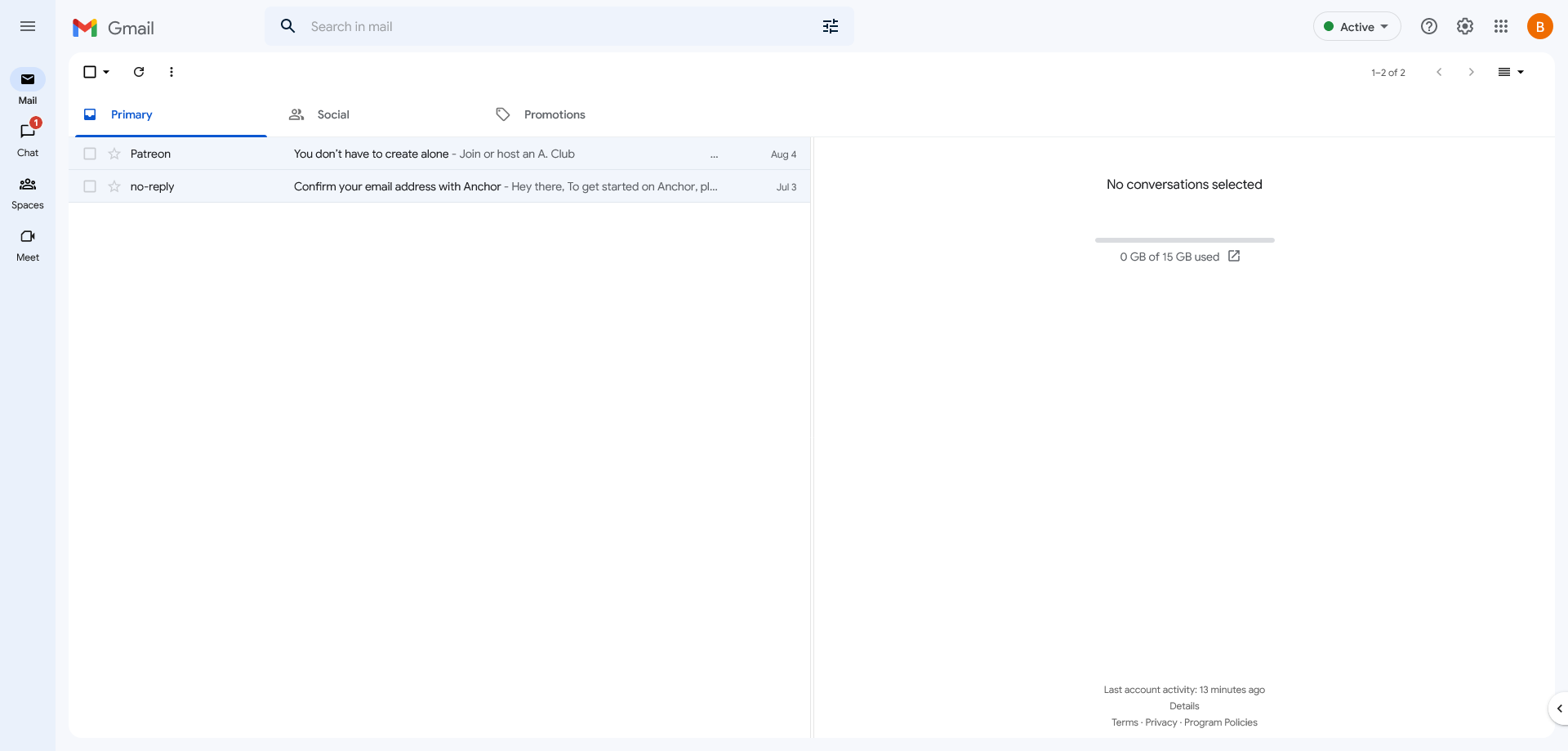
Task: Check the no-reply email checkbox
Action: (x=90, y=186)
